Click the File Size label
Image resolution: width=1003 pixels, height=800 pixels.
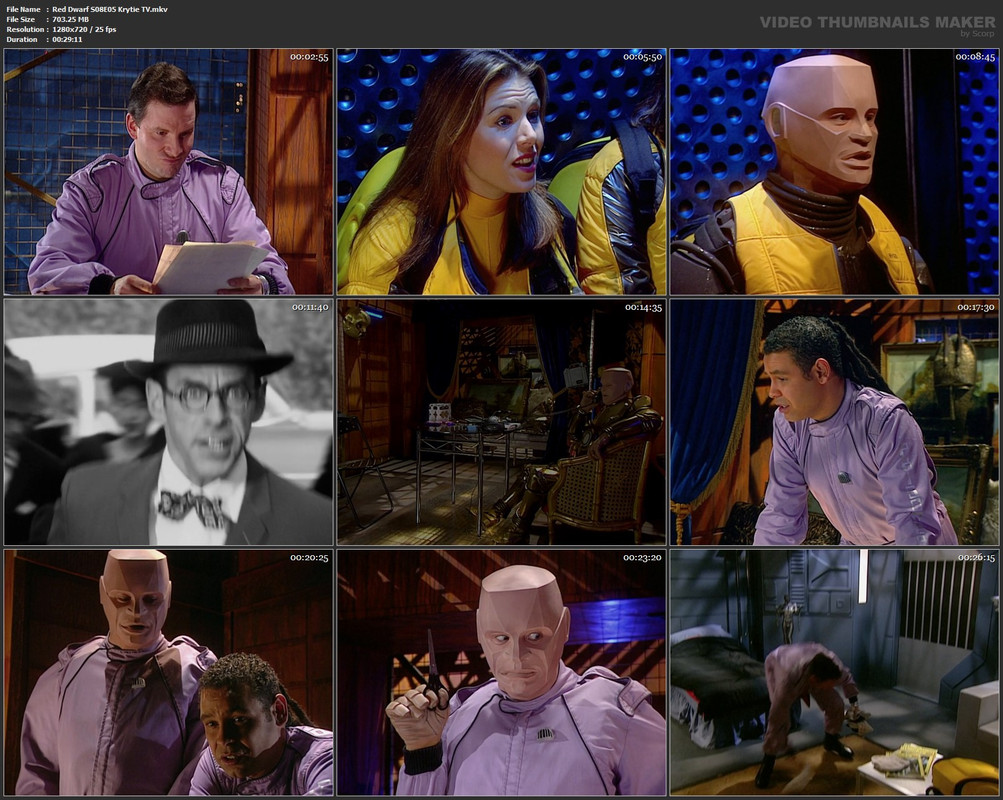click(x=20, y=20)
